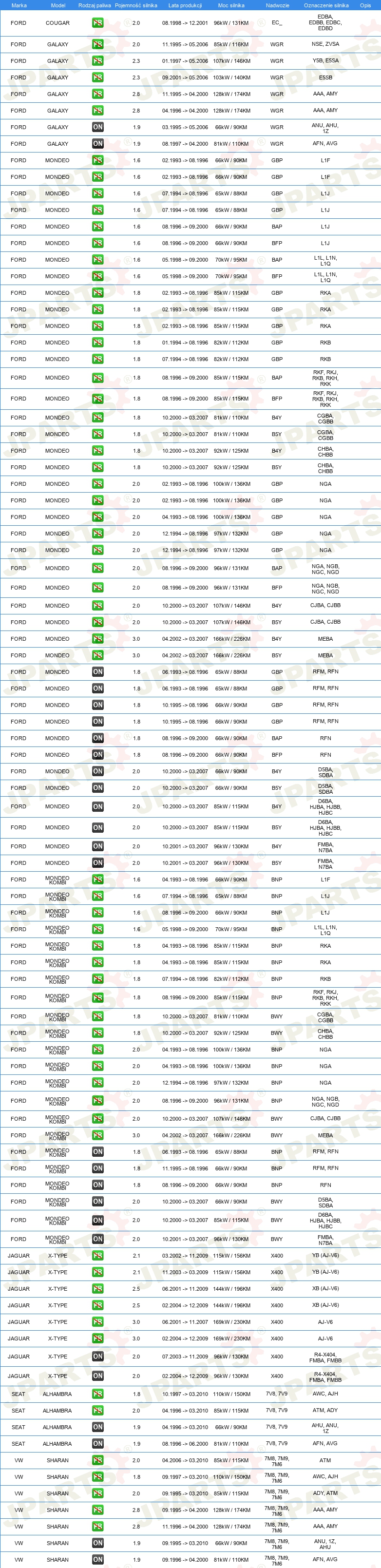This screenshot has width=381, height=1568.
Task: Click the ON diesel icon for JAGUAR X-TYPE 2.0 02.2004
Action: tap(97, 1376)
